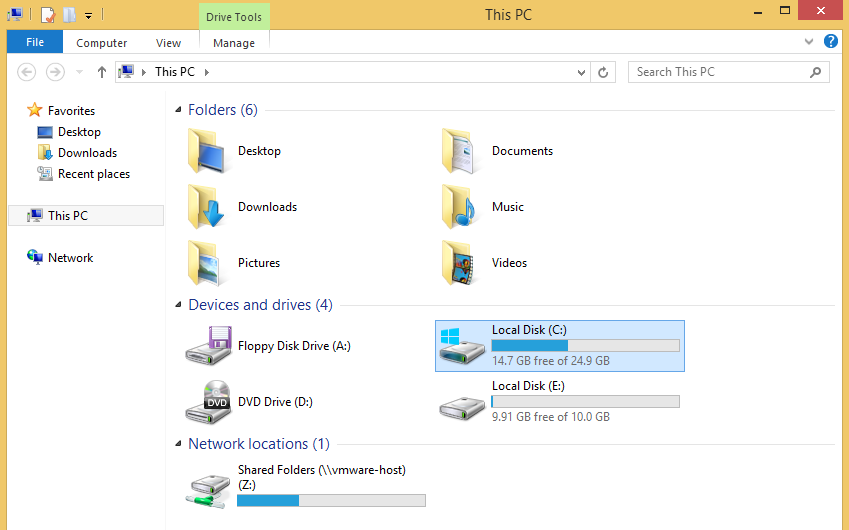This screenshot has width=849, height=530.
Task: Click the This PC breadcrumb in address bar
Action: 174,72
